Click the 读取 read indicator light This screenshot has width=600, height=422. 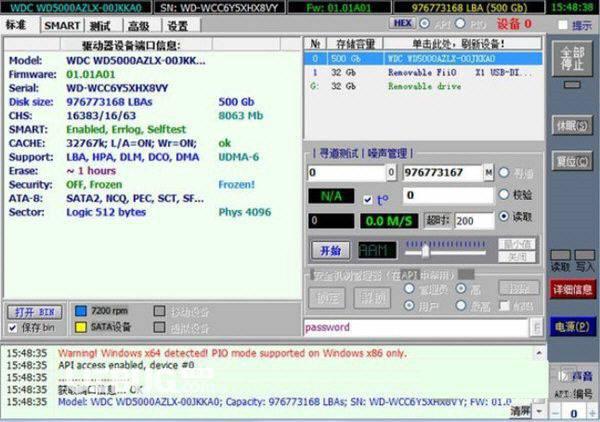tap(561, 255)
